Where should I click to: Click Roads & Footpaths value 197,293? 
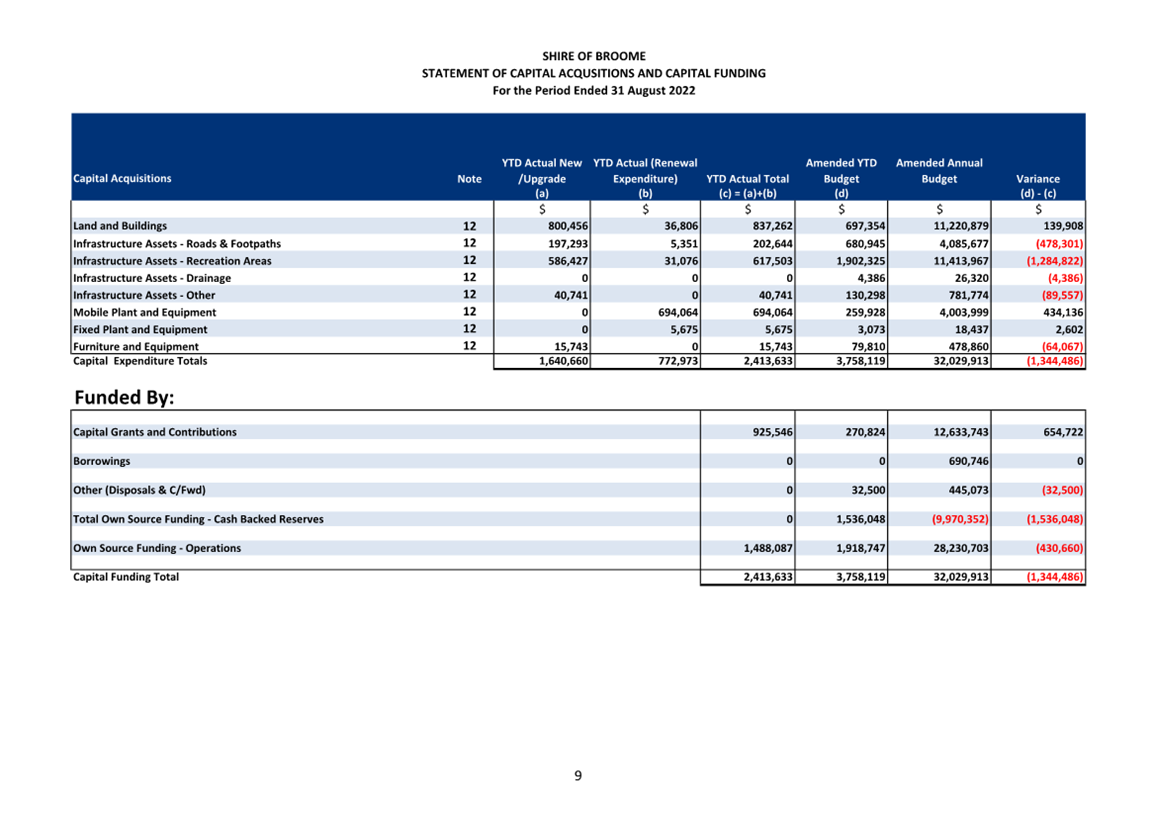click(x=568, y=244)
